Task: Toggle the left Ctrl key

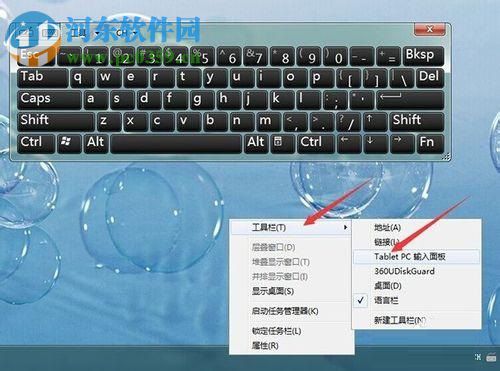Action: click(x=36, y=143)
